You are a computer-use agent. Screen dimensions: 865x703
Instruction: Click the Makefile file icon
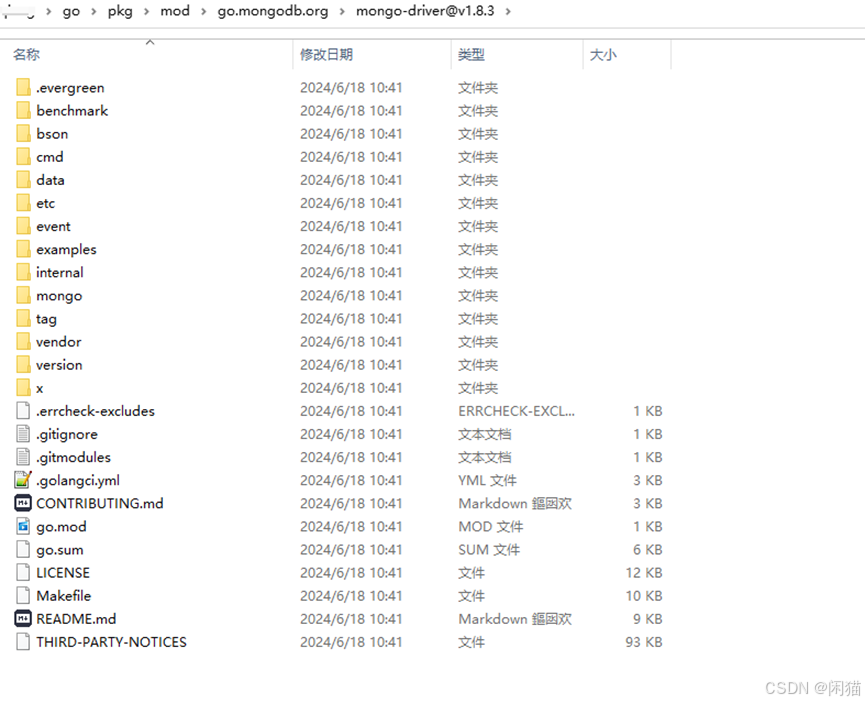point(23,596)
